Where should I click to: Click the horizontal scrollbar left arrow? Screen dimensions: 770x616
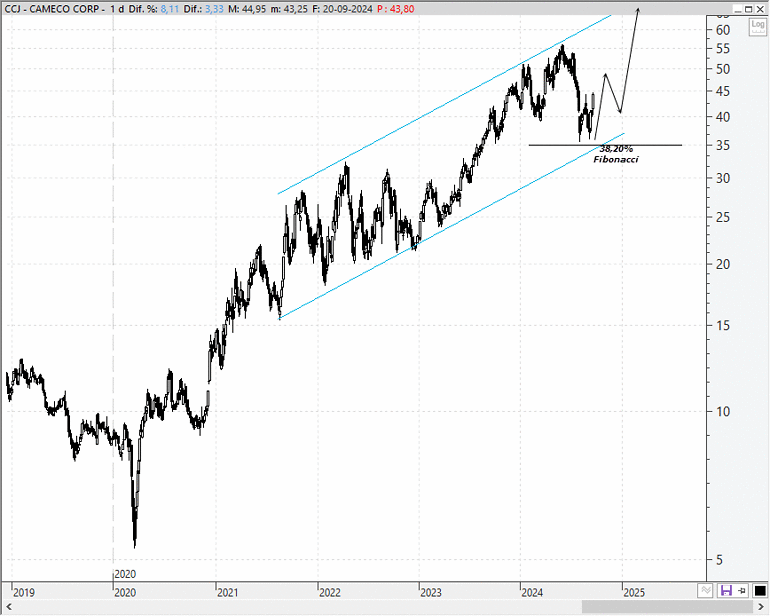coord(8,607)
